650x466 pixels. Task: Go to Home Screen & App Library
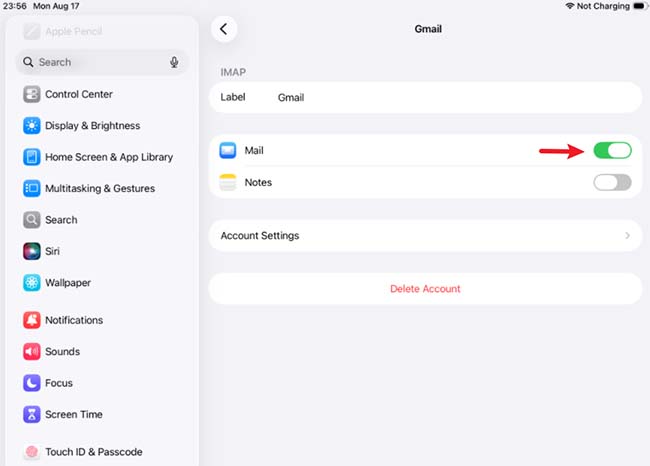pyautogui.click(x=102, y=157)
